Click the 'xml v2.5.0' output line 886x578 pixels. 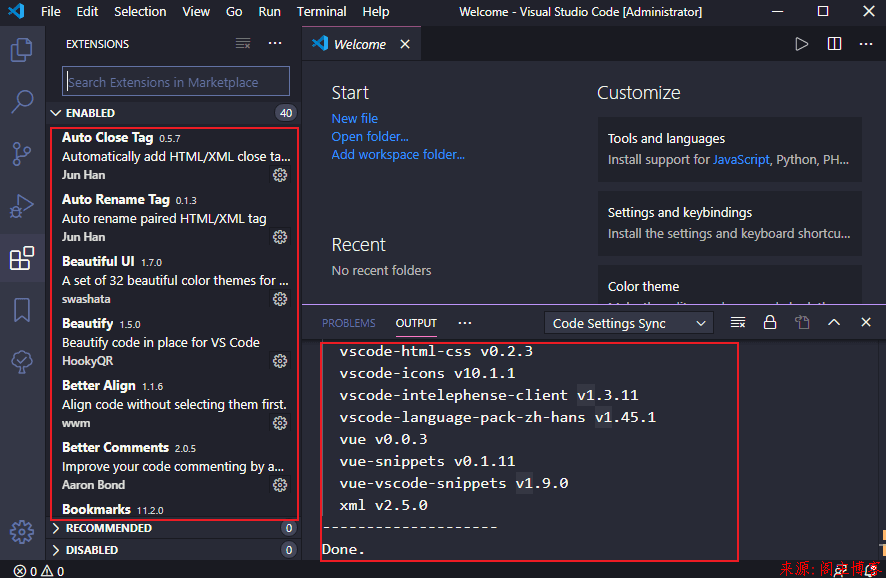pyautogui.click(x=383, y=505)
